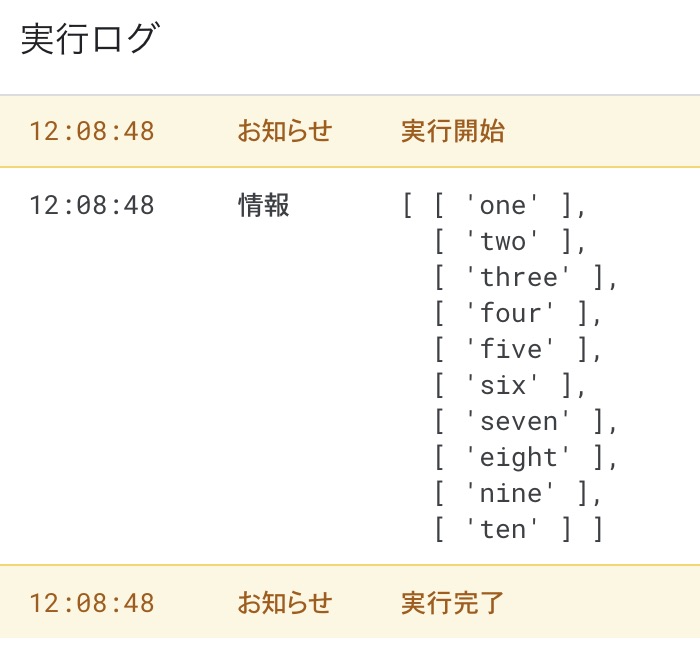The width and height of the screenshot is (700, 662).
Task: Click the first 12:08:48 timestamp
Action: (x=91, y=131)
